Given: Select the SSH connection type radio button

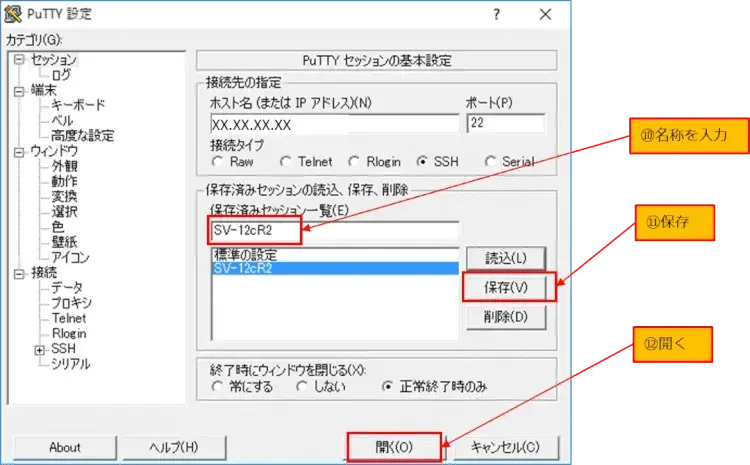Looking at the screenshot, I should coord(423,161).
